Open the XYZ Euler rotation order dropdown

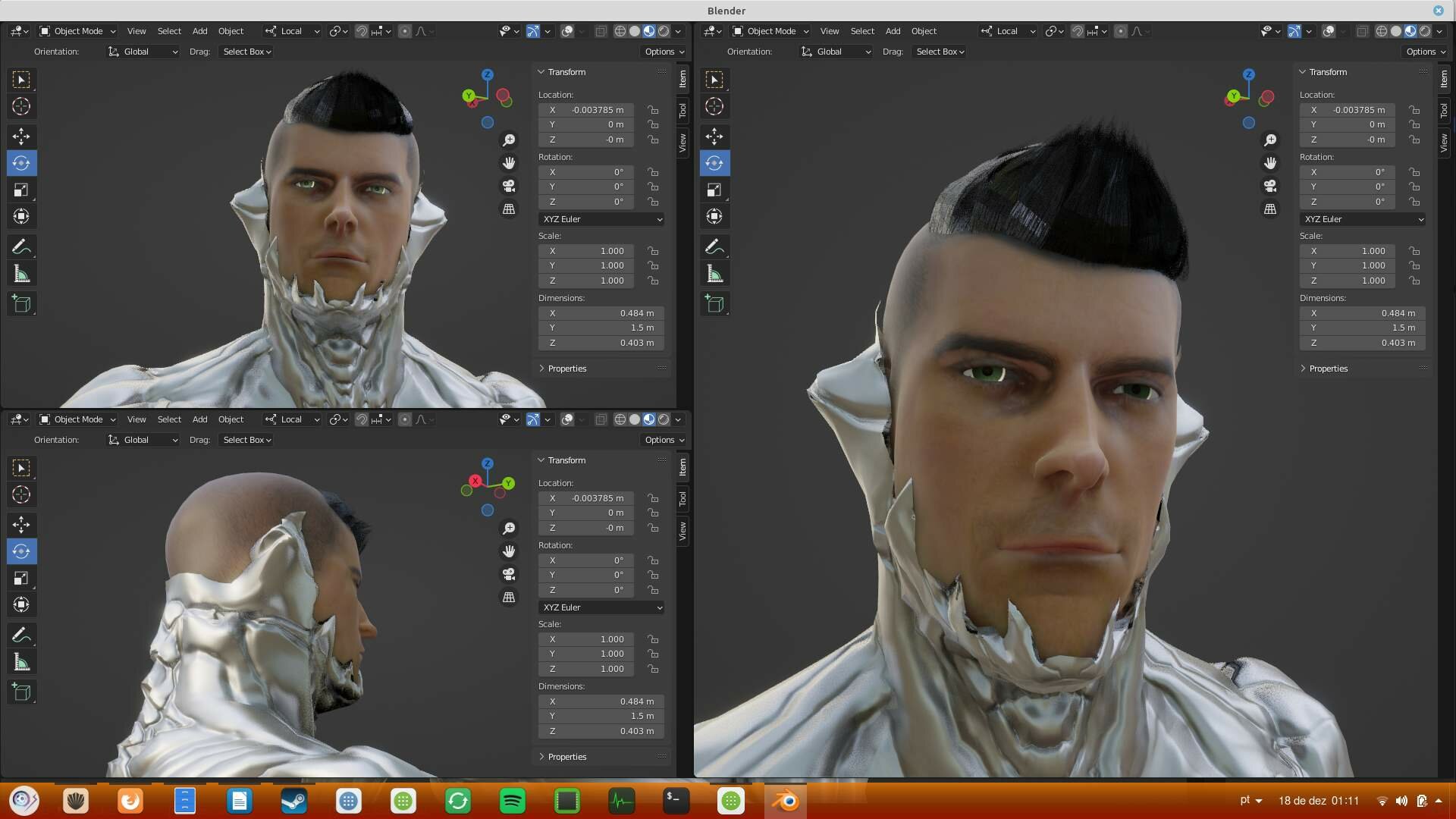click(x=601, y=219)
